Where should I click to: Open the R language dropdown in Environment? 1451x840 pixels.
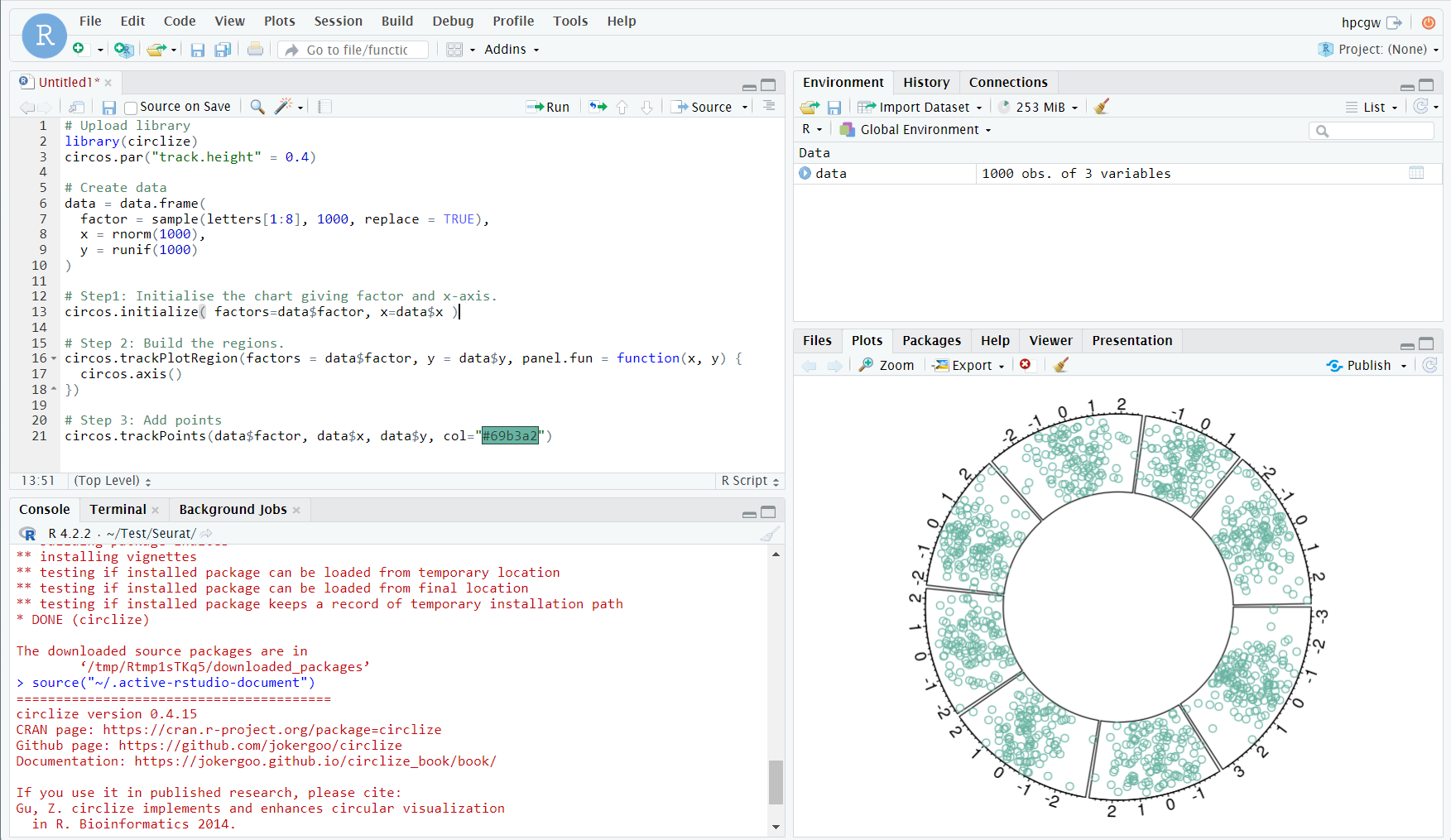(812, 129)
